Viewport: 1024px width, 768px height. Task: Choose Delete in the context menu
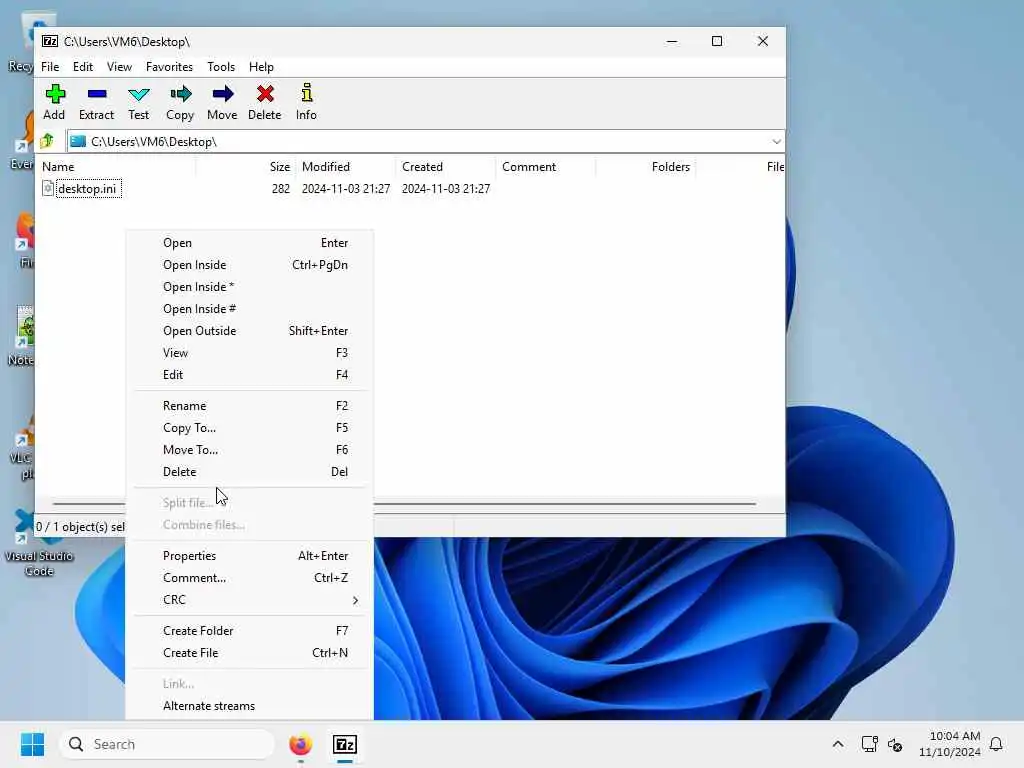pos(249,472)
